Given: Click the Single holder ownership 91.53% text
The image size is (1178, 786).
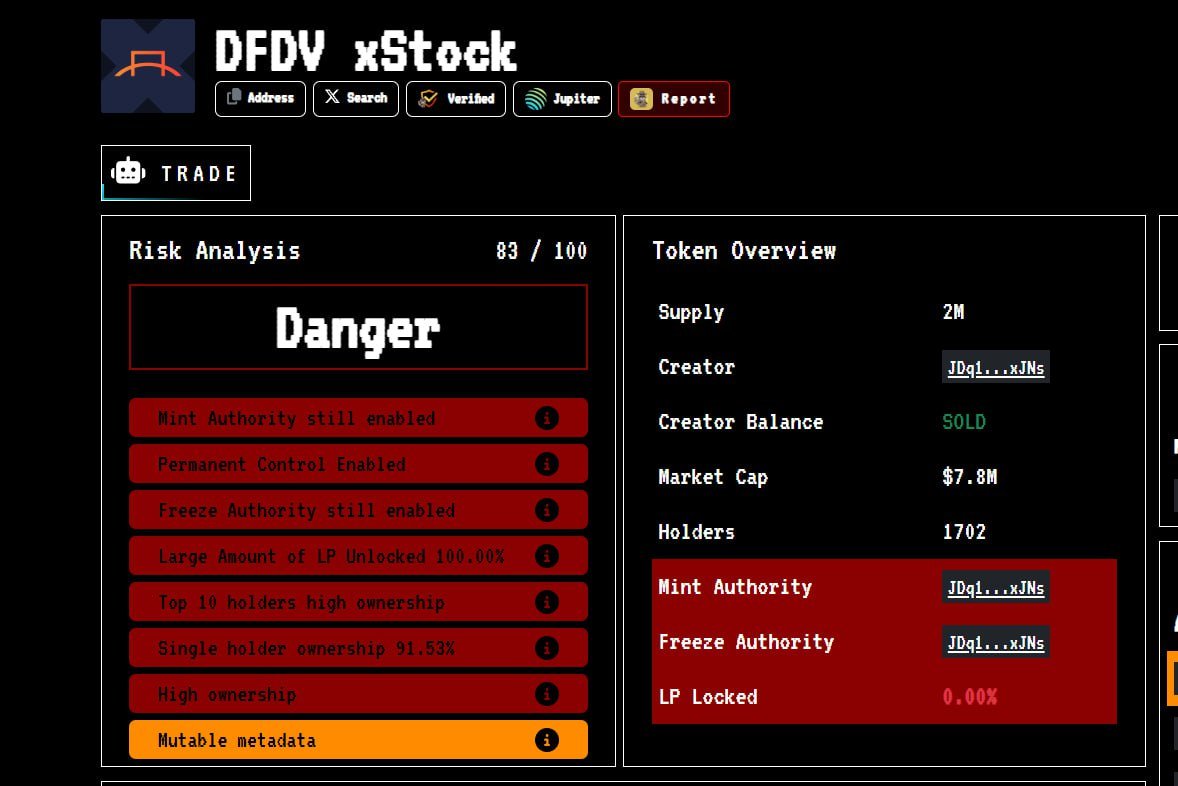Looking at the screenshot, I should click(306, 648).
